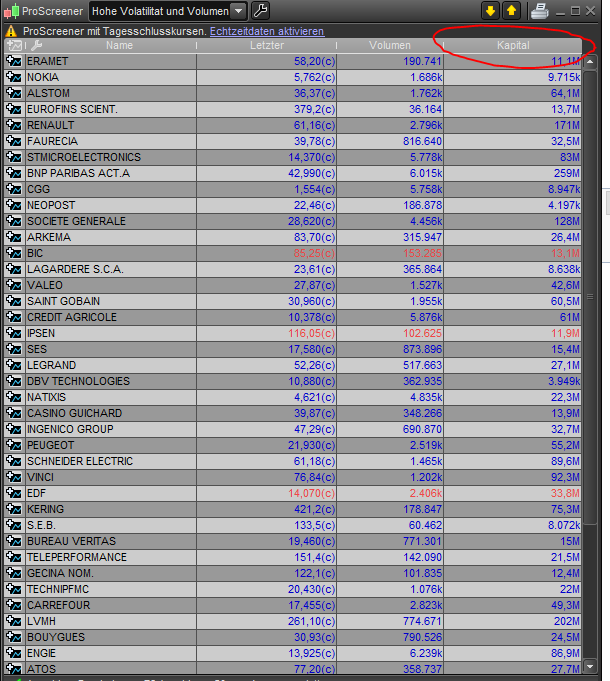The image size is (610, 681).
Task: Open chart icon for NEOPOST row
Action: (x=14, y=205)
